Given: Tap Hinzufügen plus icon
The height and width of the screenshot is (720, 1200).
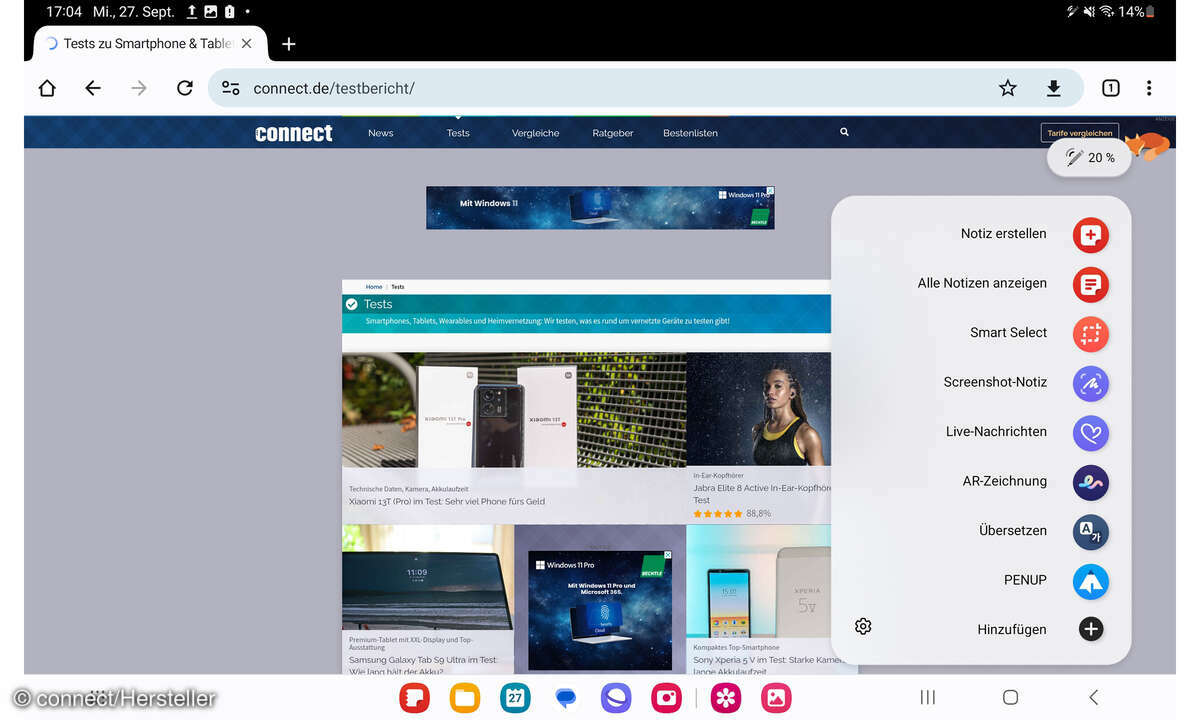Looking at the screenshot, I should (x=1091, y=629).
